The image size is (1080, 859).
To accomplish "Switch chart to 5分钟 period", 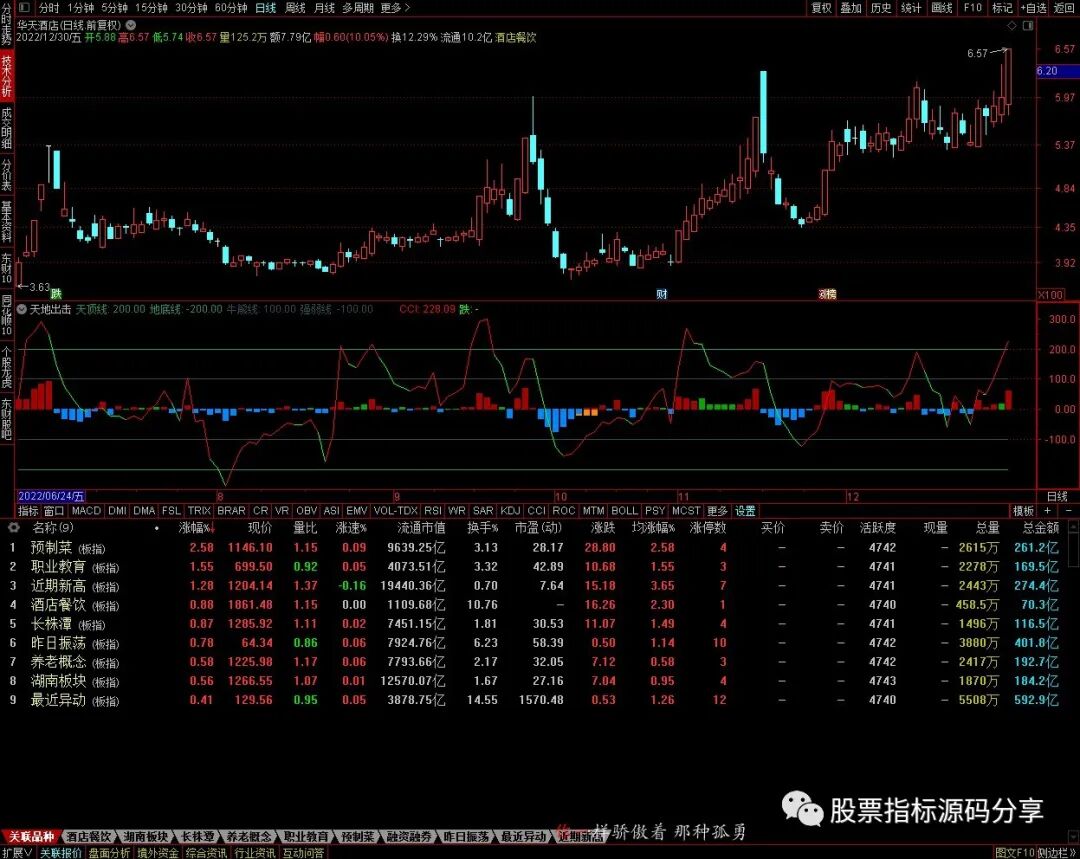I will [114, 8].
